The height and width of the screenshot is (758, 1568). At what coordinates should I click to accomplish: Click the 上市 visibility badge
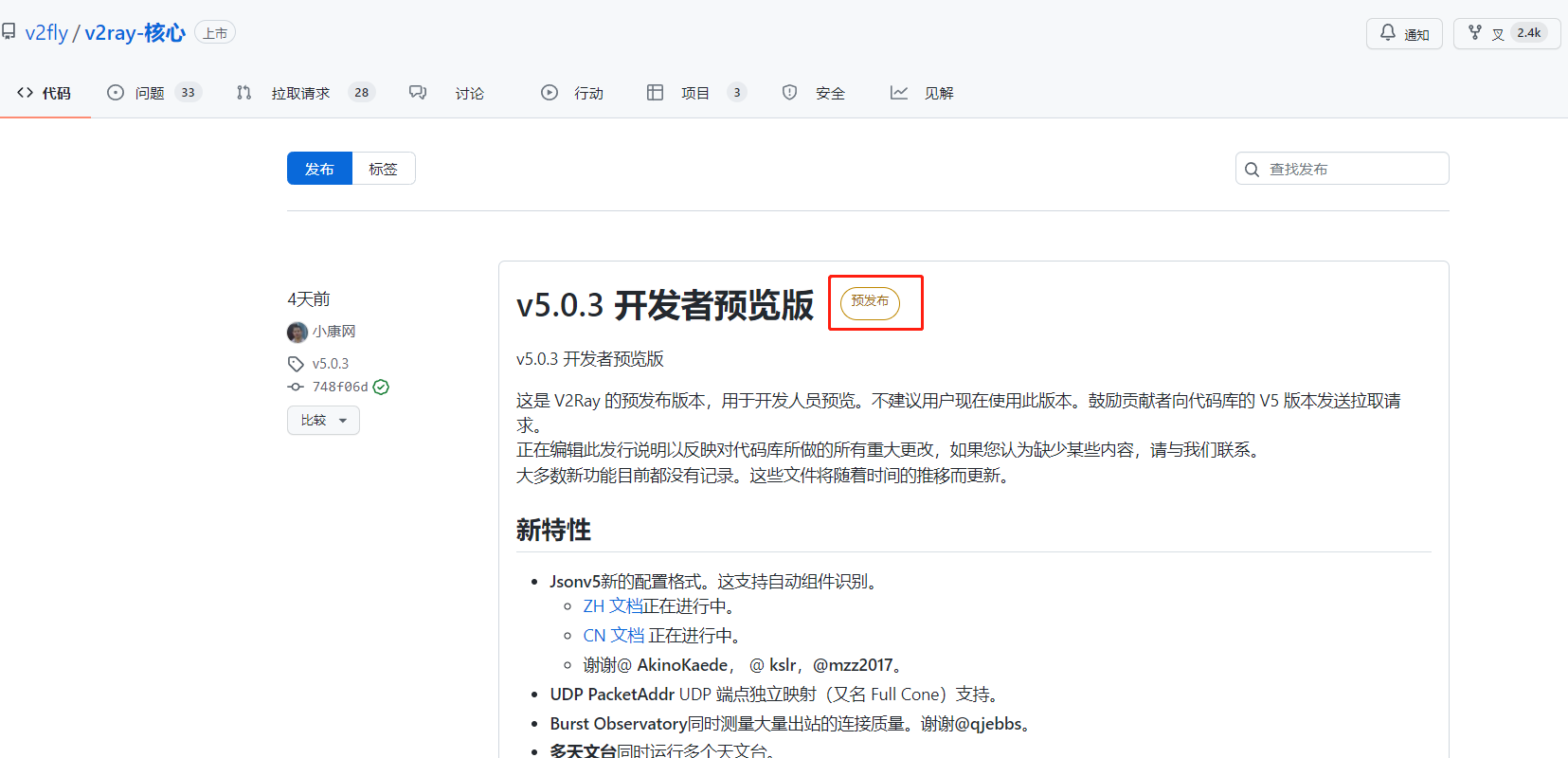pos(215,33)
